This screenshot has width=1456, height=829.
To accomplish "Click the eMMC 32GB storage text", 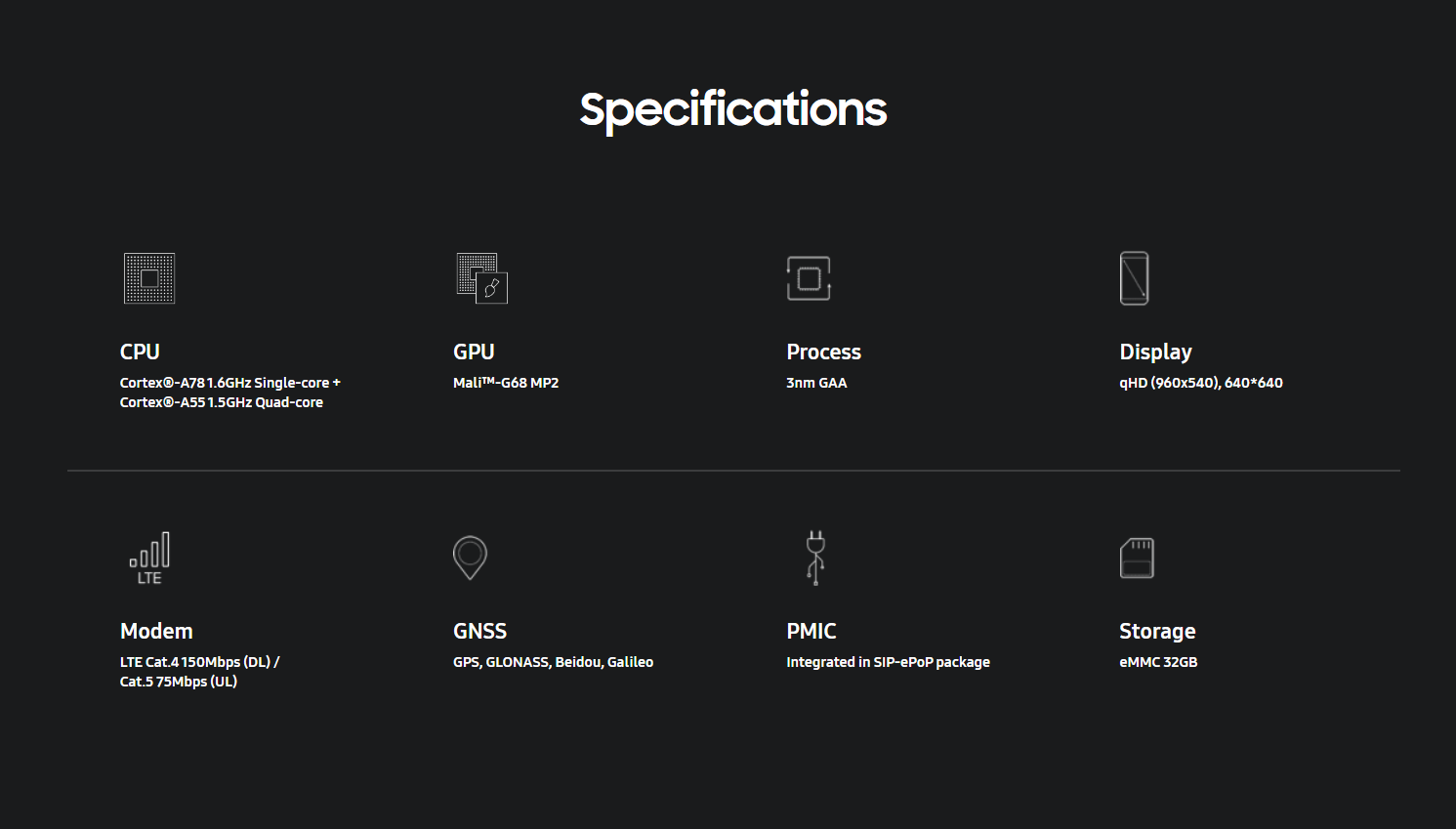I will tap(1158, 662).
